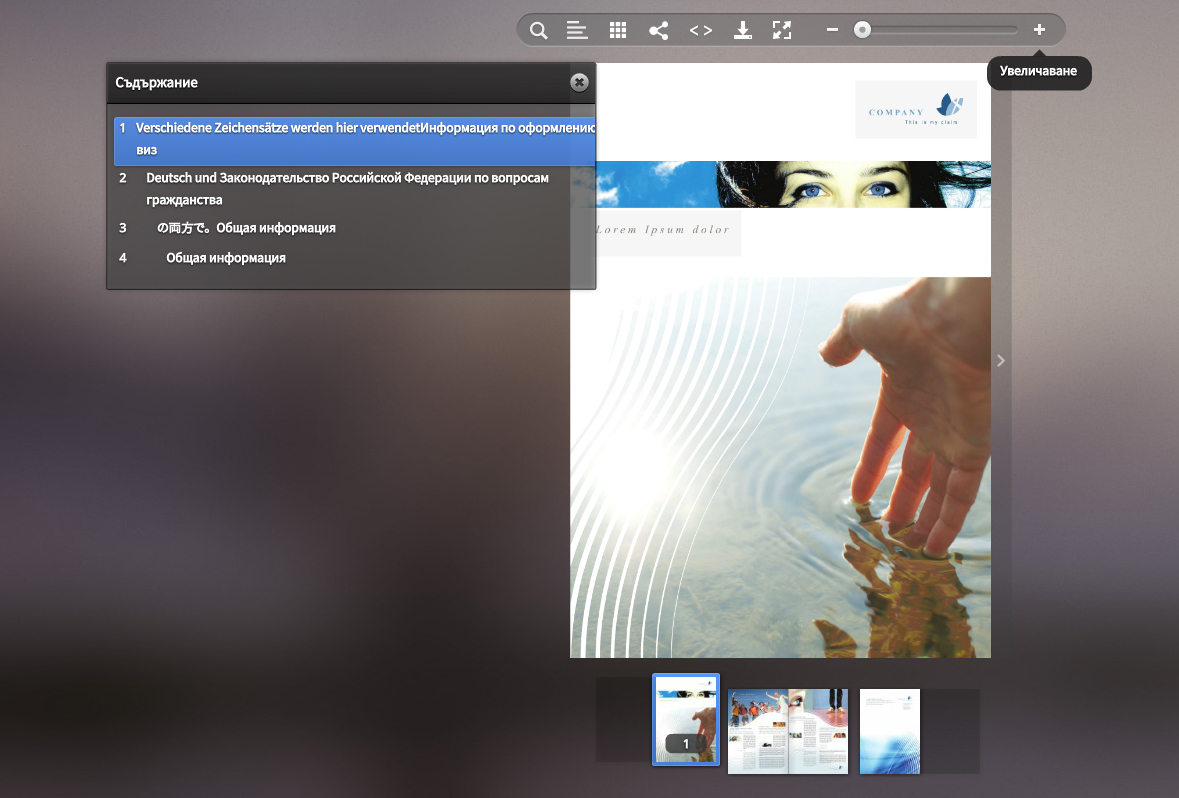
Task: Zoom in with the plus icon
Action: click(x=1039, y=30)
